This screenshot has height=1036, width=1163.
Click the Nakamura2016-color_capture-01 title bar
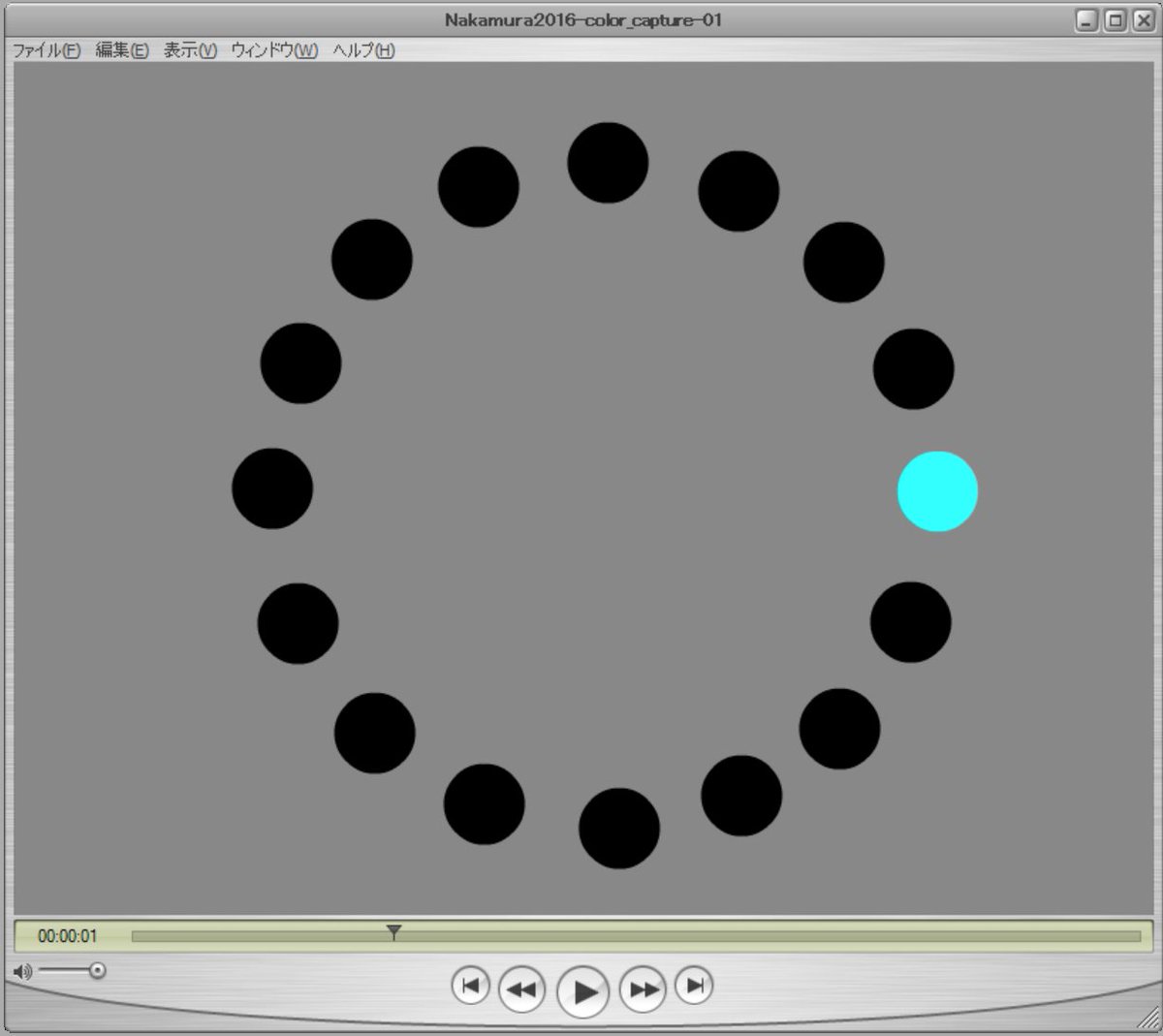(583, 20)
